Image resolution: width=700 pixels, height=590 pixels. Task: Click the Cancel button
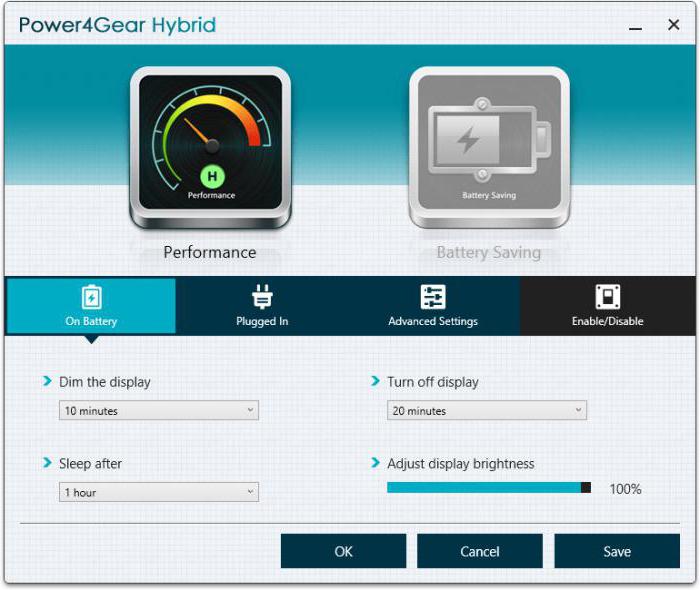coord(480,551)
